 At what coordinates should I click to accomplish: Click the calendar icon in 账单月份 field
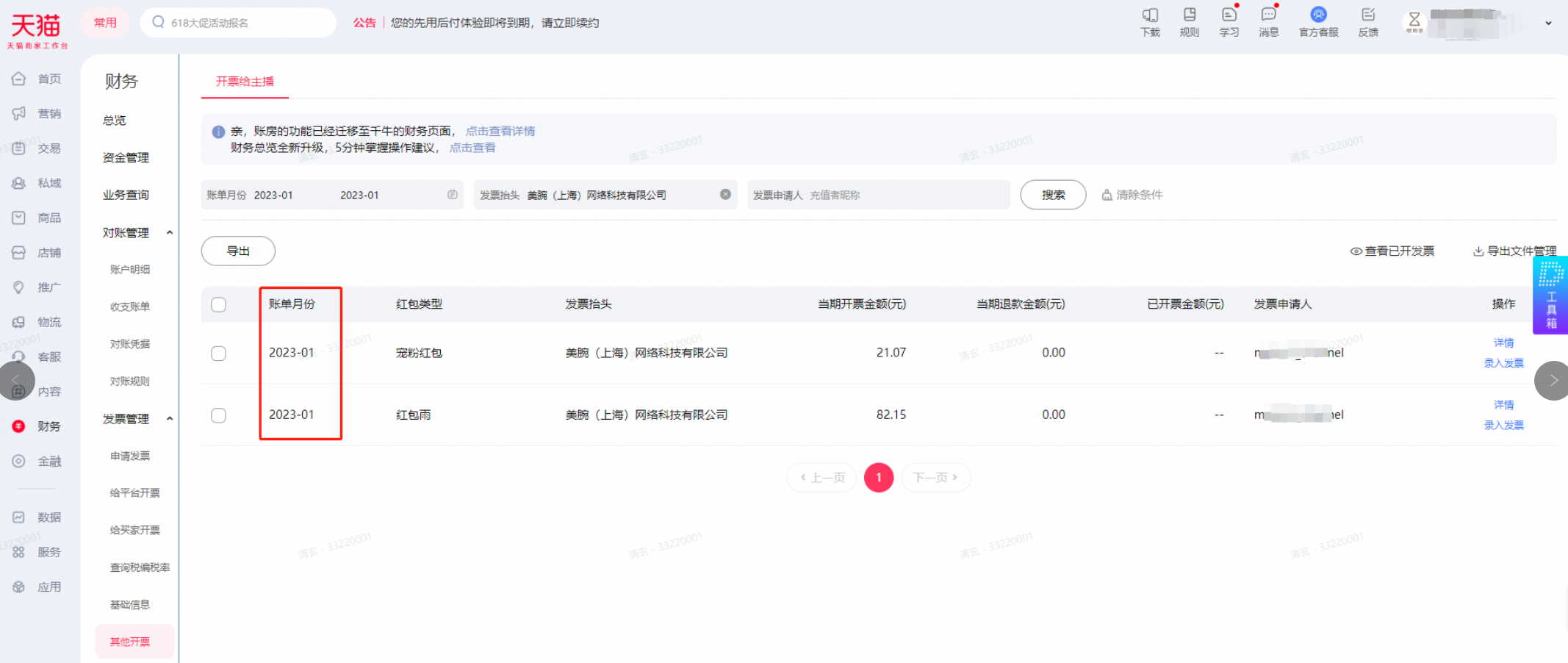[453, 195]
